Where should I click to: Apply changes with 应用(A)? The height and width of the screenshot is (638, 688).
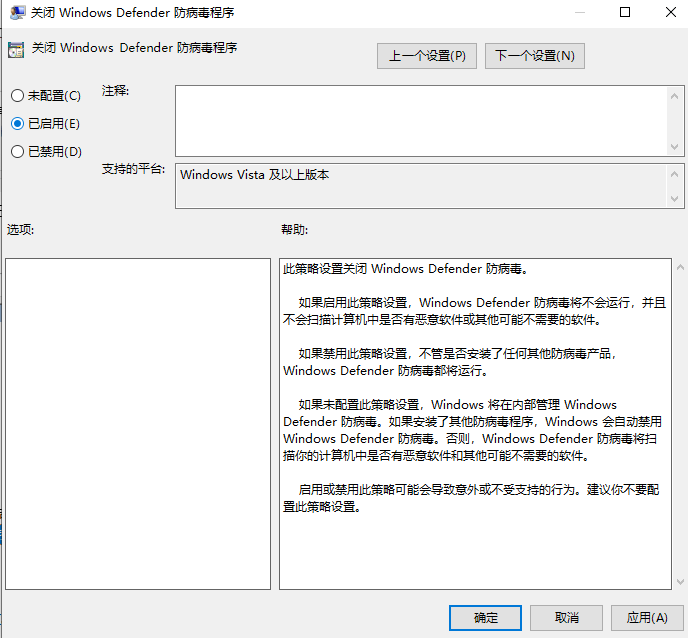[x=646, y=618]
